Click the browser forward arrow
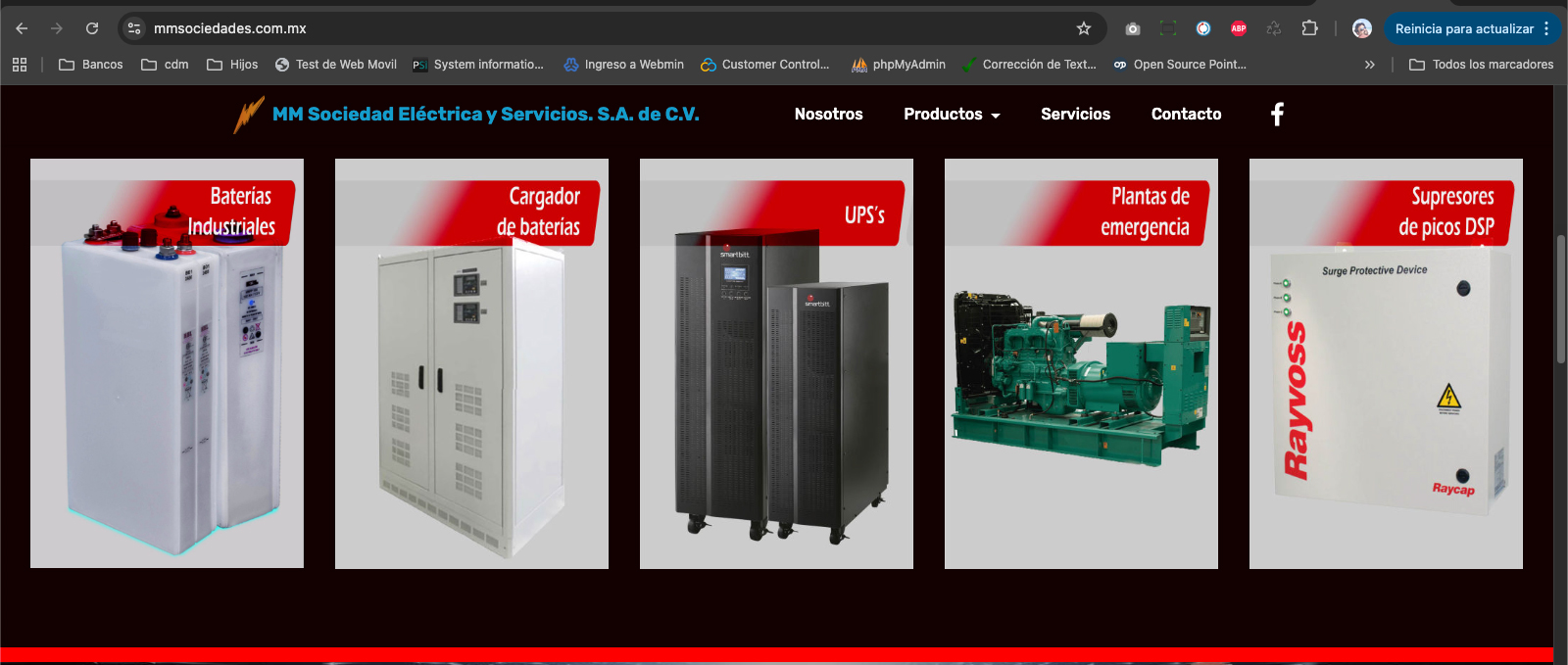1568x665 pixels. [x=57, y=28]
